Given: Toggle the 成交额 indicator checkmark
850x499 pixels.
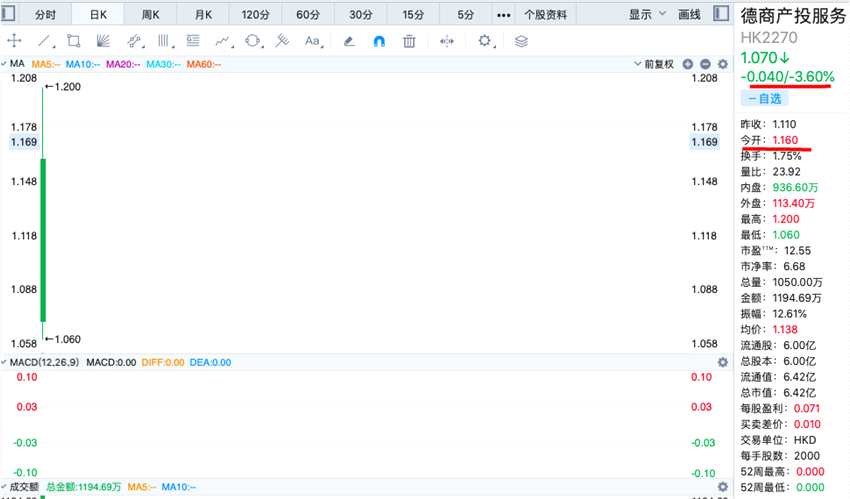Looking at the screenshot, I should 4,487.
